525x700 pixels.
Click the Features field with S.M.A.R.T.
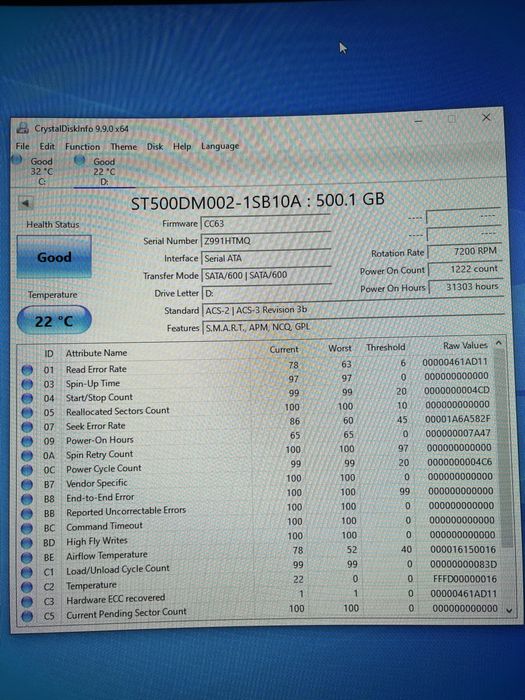(x=353, y=327)
